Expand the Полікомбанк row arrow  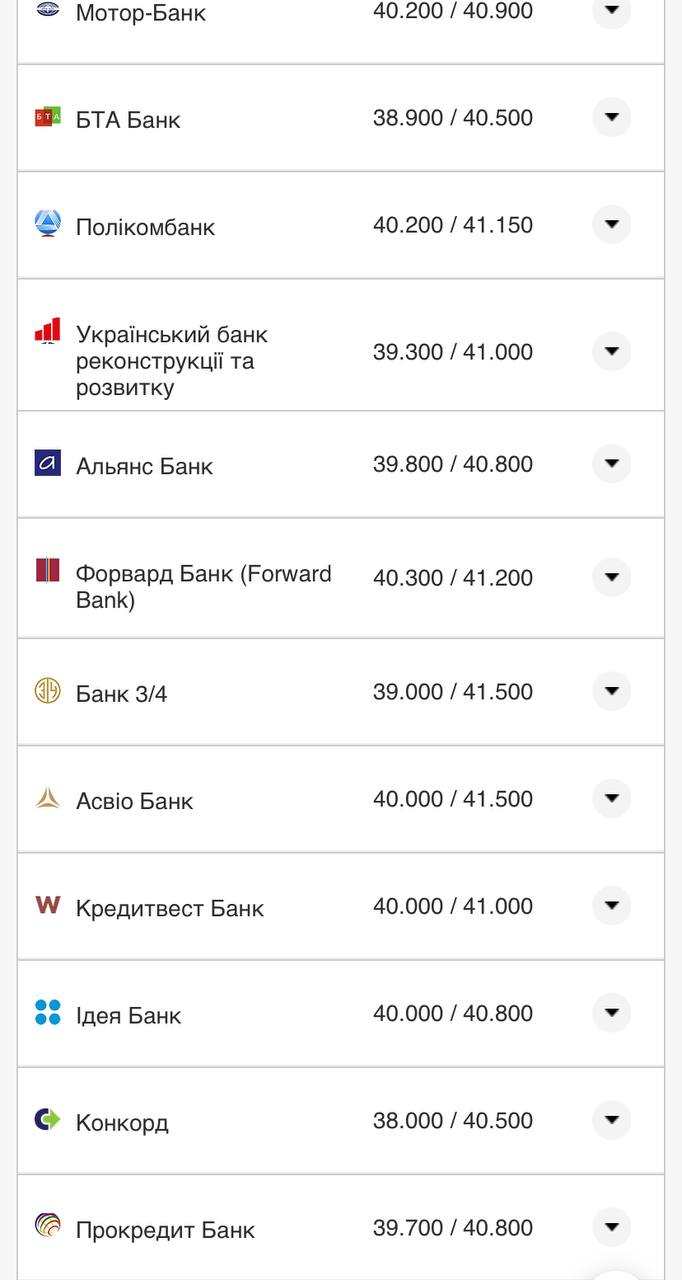611,224
